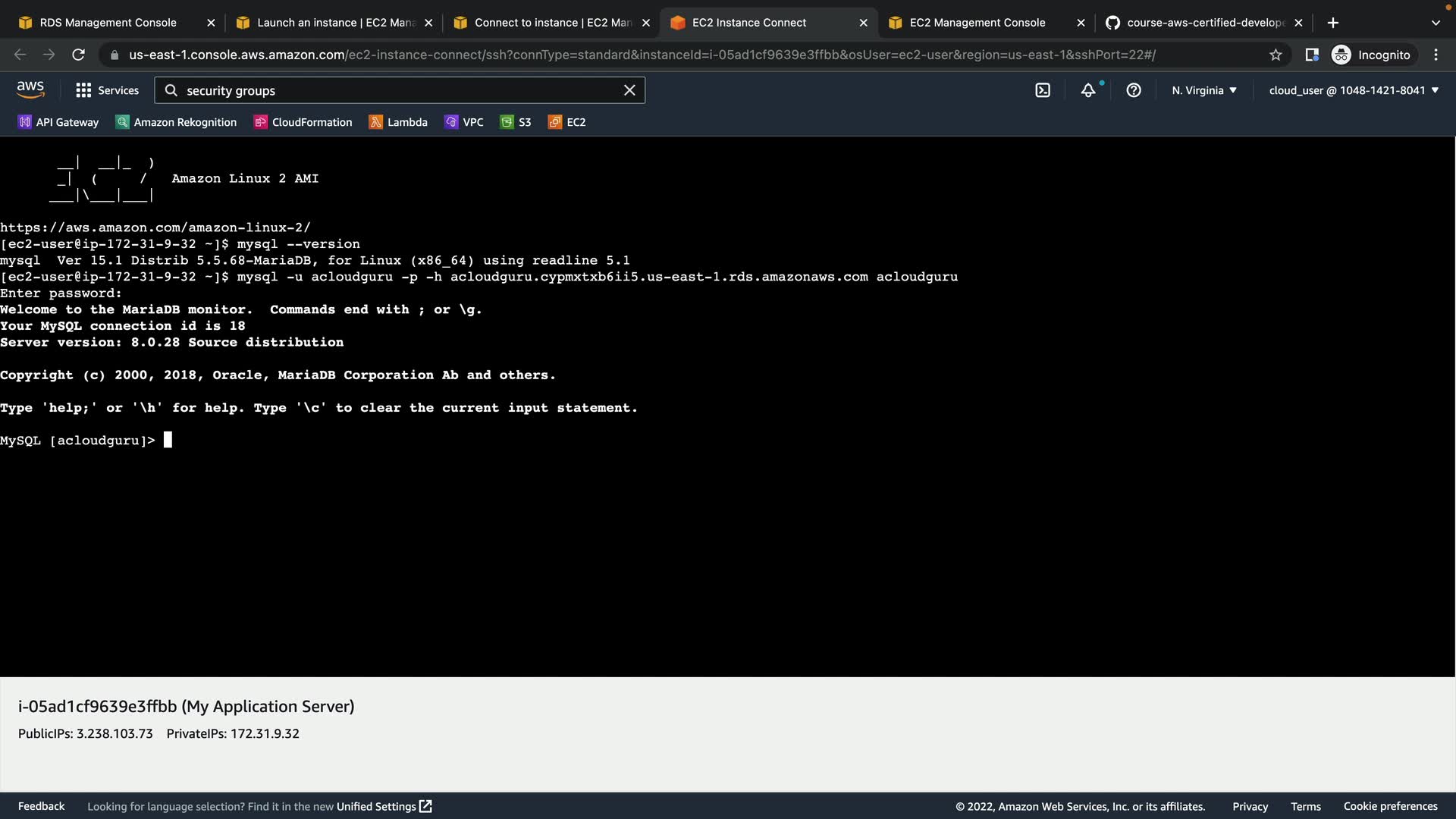
Task: Open Cookie preferences
Action: (1390, 806)
